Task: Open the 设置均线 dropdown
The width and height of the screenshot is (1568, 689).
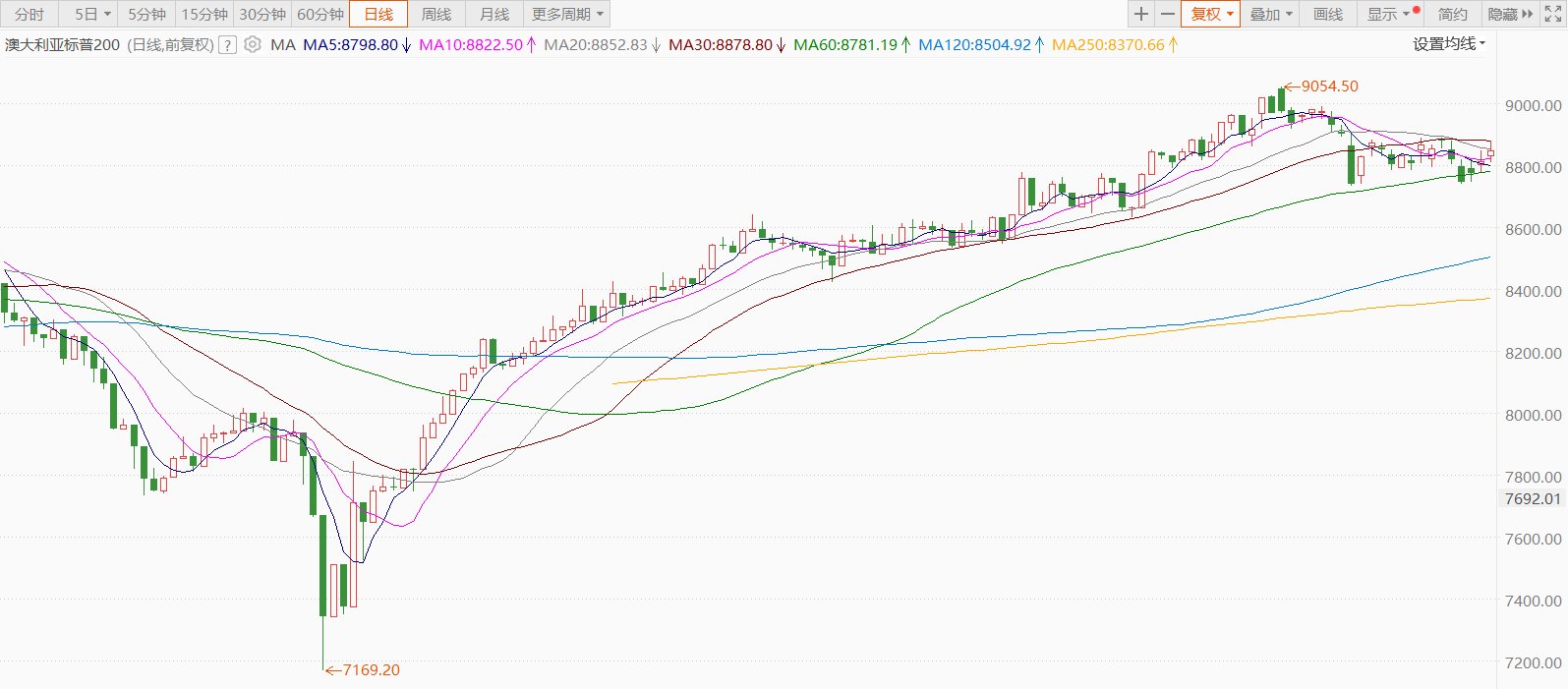Action: [x=1449, y=44]
